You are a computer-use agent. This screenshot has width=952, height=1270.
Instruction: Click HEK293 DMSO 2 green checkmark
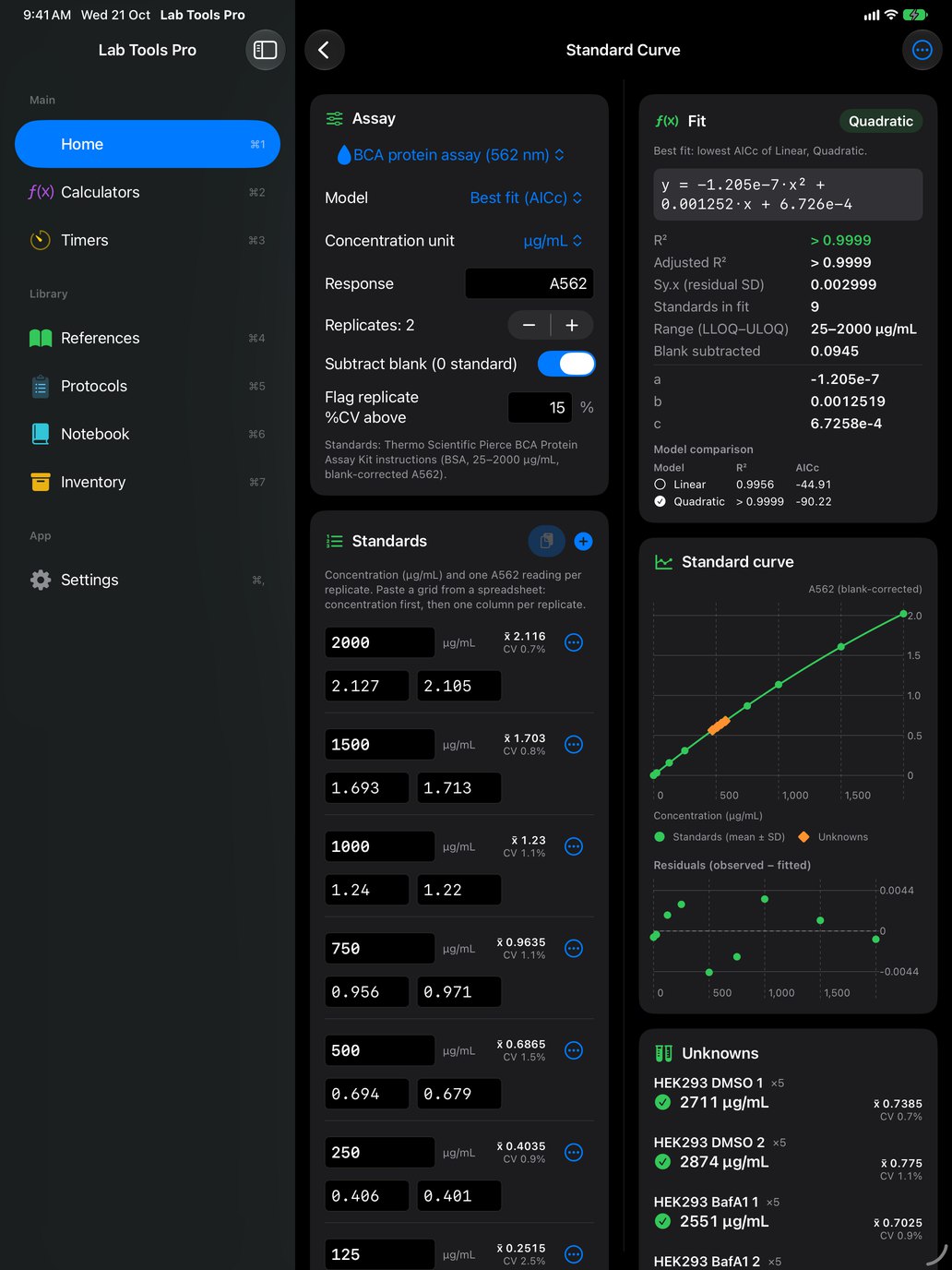[662, 1162]
